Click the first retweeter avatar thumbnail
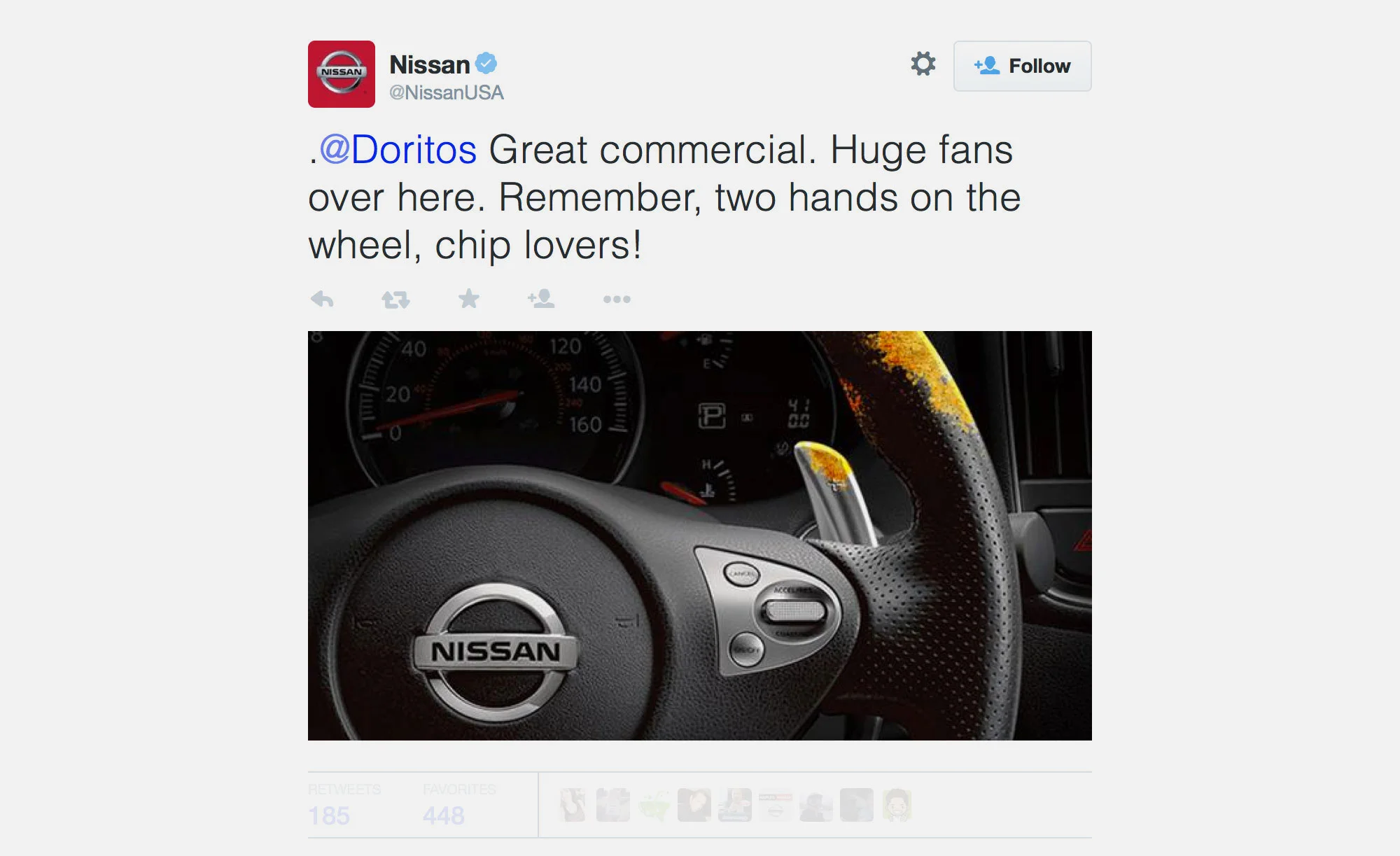Viewport: 1400px width, 856px height. pos(573,805)
